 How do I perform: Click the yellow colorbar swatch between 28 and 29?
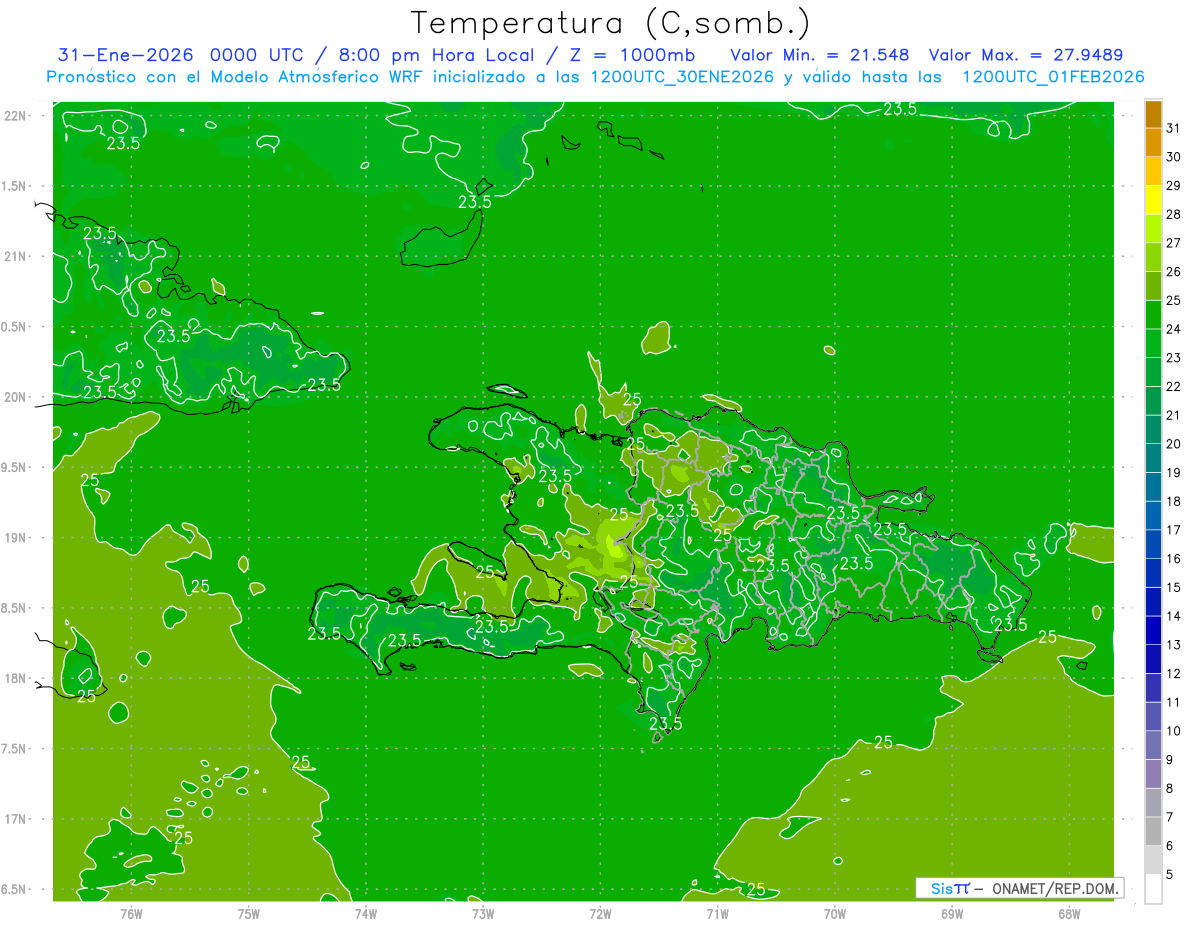point(1153,200)
